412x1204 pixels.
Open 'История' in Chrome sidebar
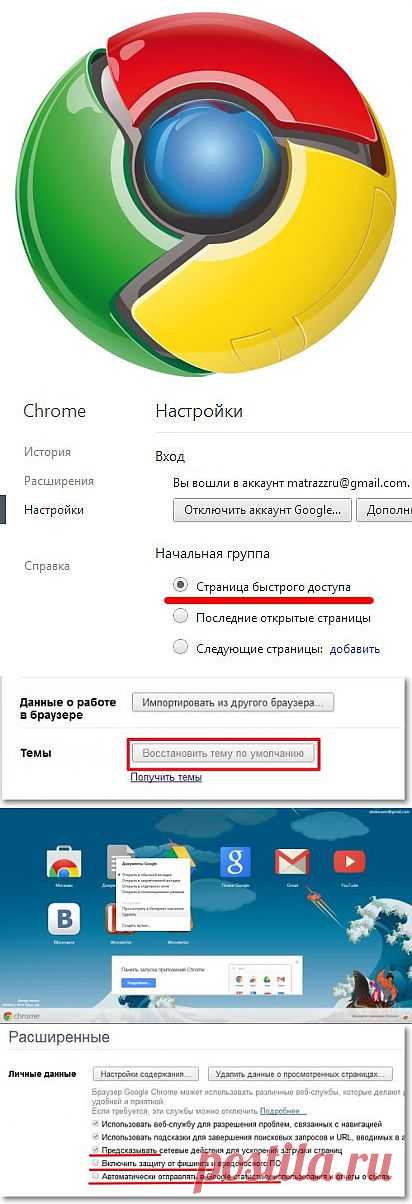tap(47, 452)
